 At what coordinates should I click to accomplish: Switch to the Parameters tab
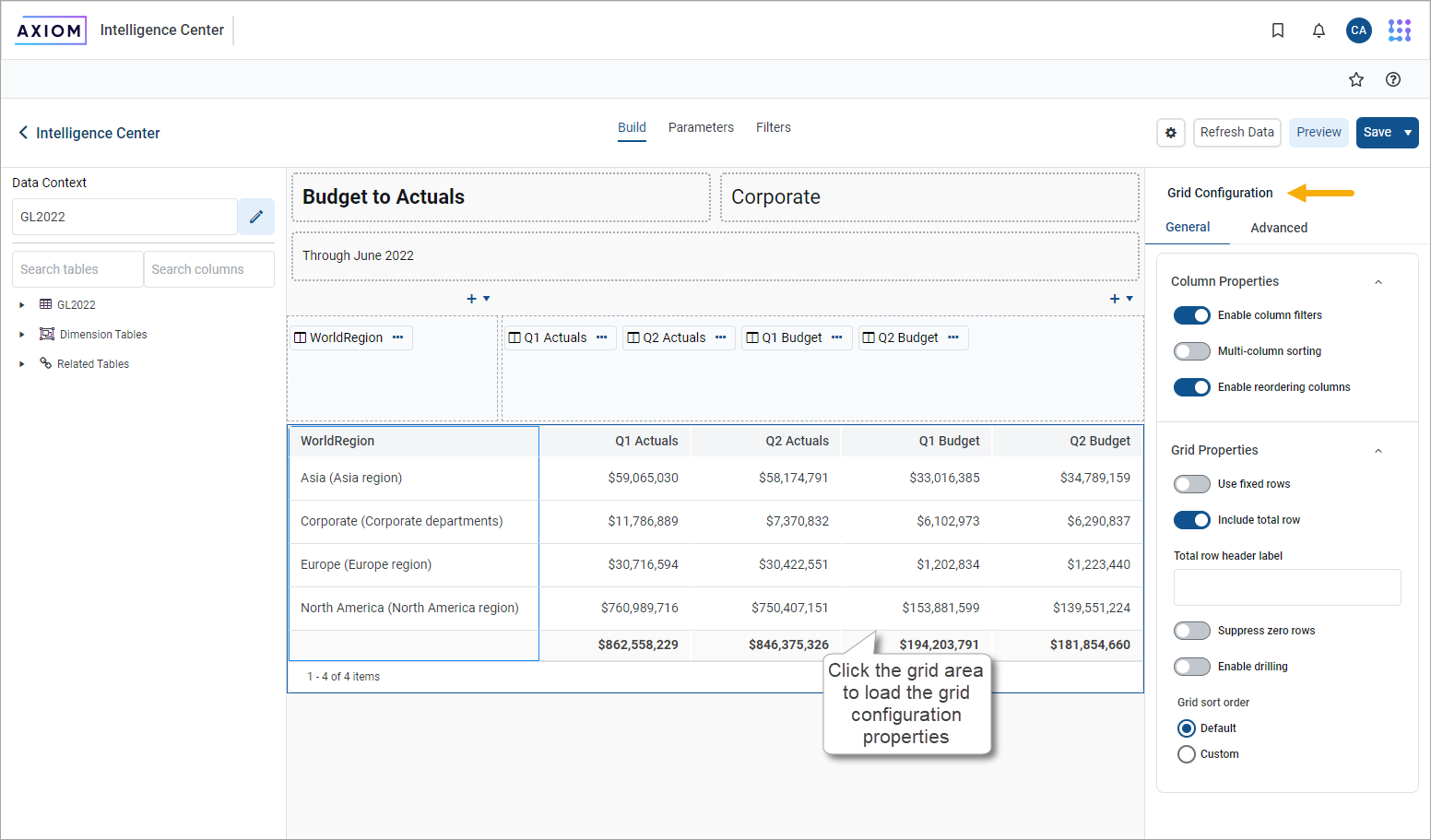[x=701, y=127]
